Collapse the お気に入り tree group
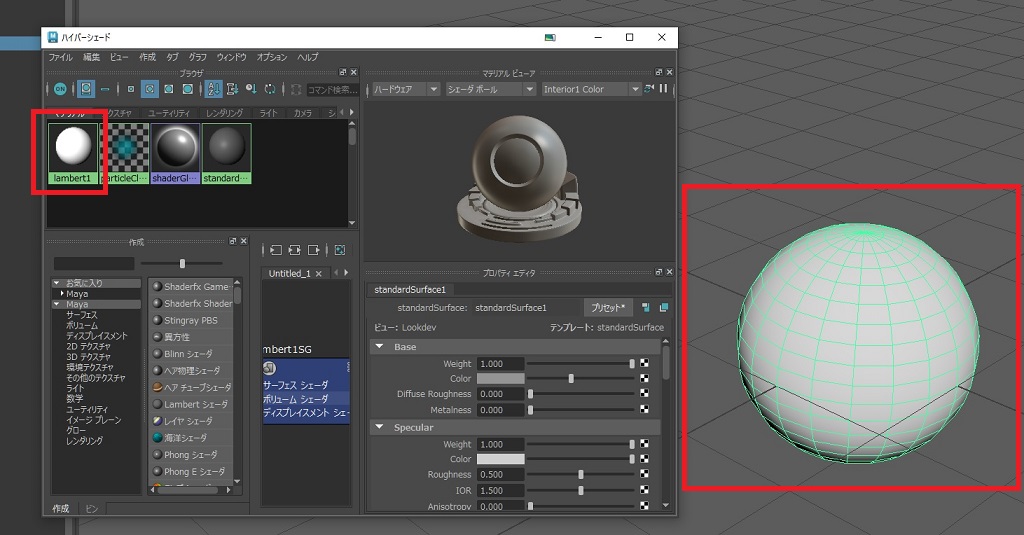 click(x=57, y=283)
